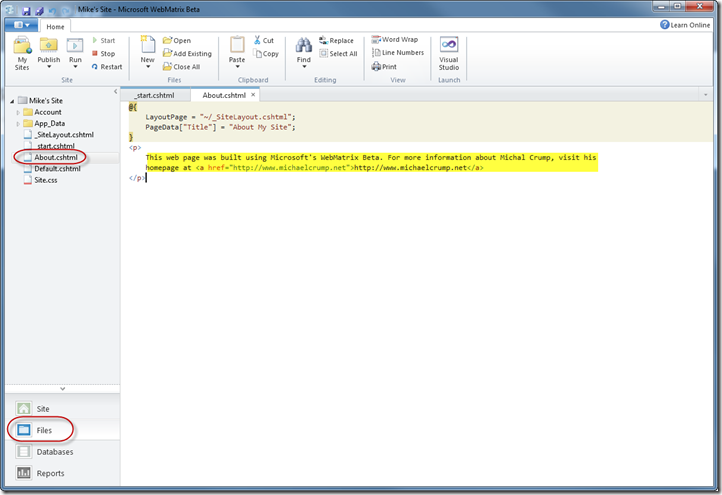The height and width of the screenshot is (495, 722).
Task: Open Learn Online help
Action: click(685, 25)
